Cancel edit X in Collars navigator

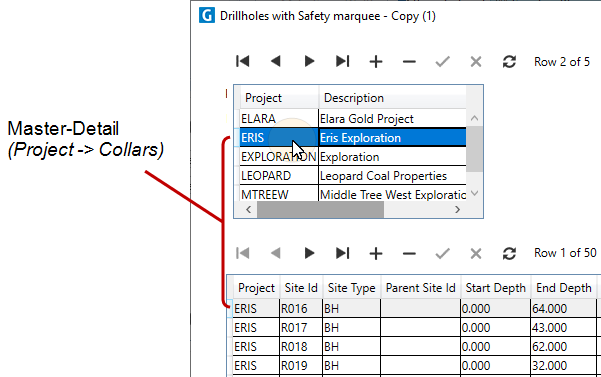[476, 253]
